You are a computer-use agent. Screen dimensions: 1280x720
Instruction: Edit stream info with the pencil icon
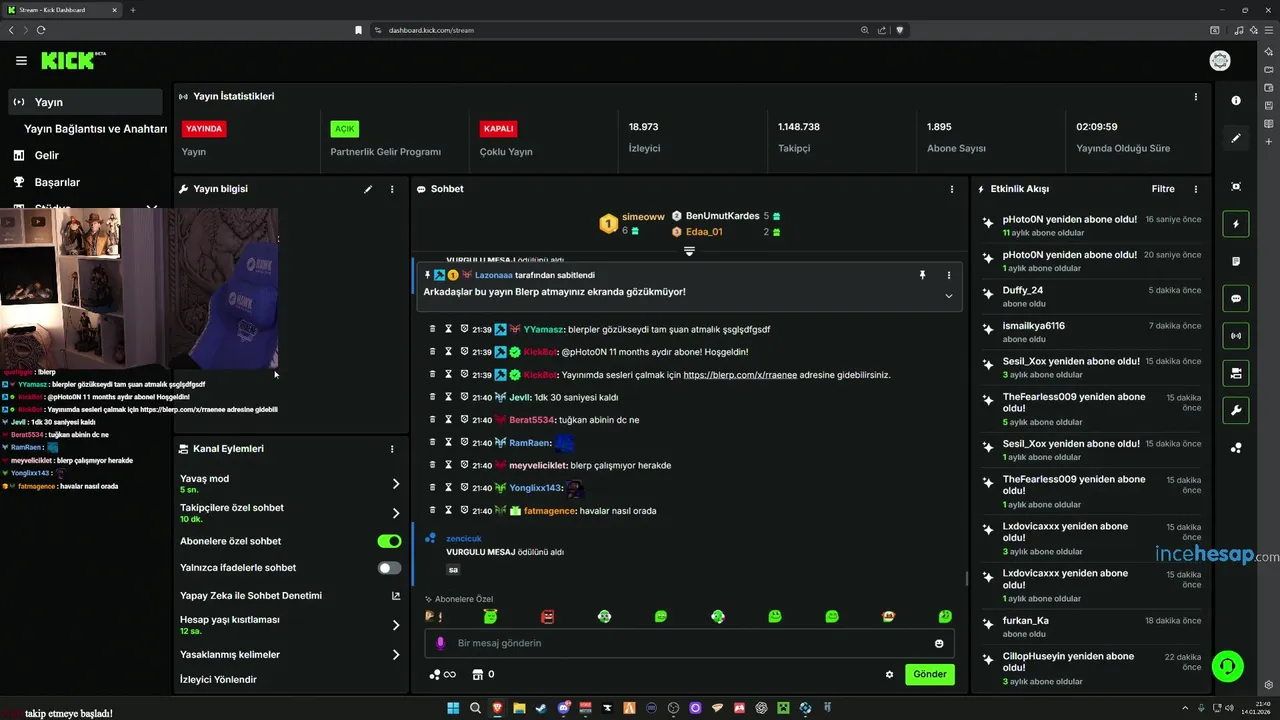[368, 189]
